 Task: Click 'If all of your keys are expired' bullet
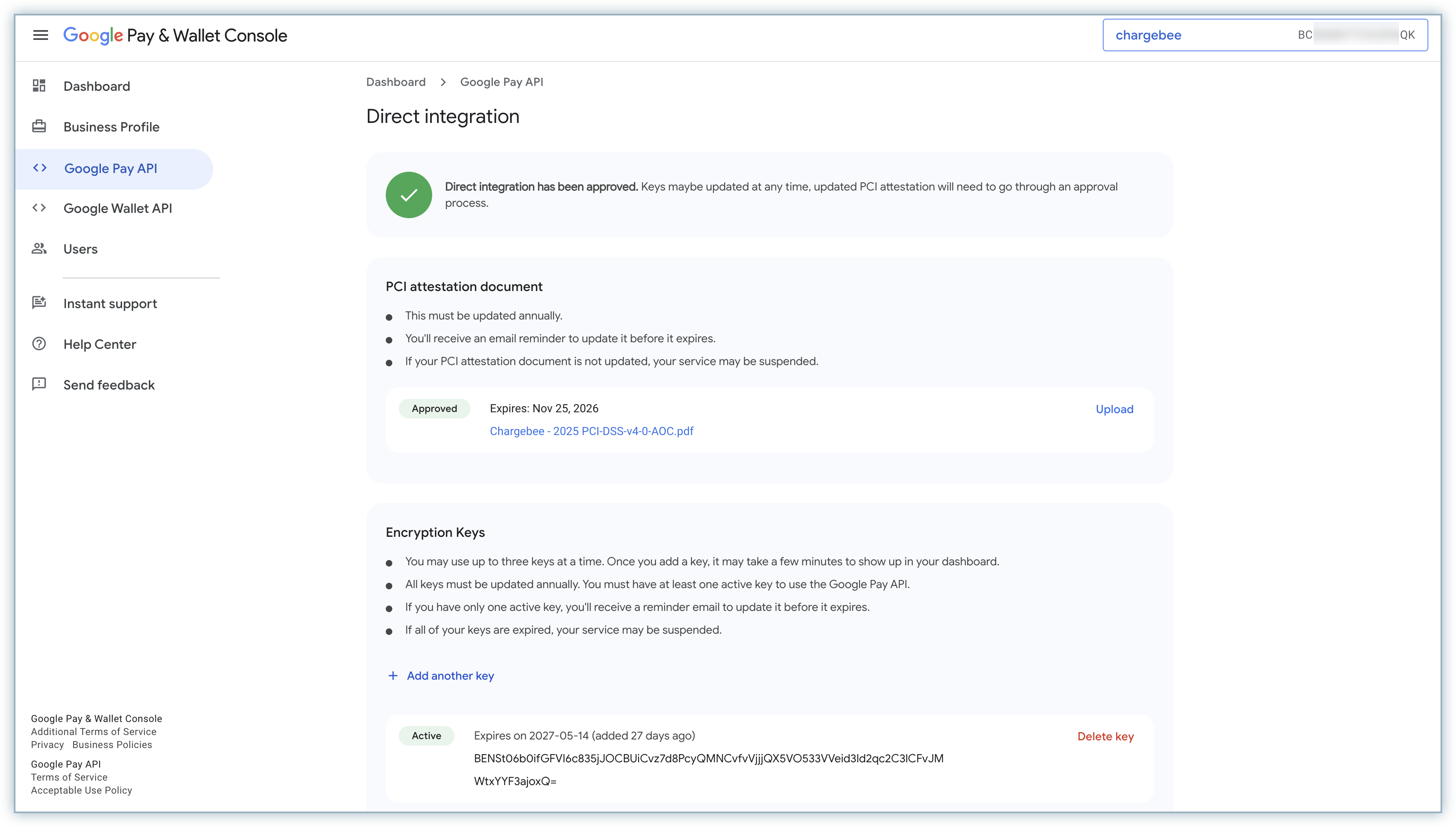tap(563, 630)
